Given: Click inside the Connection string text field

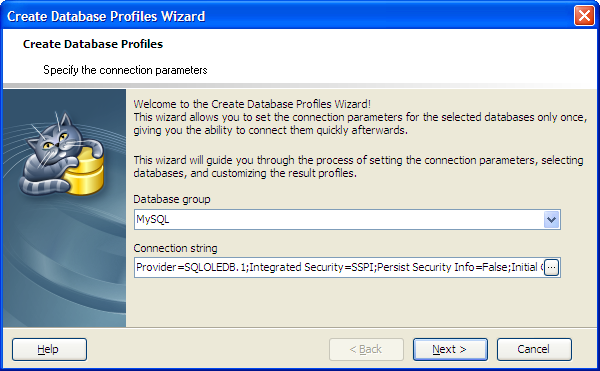Looking at the screenshot, I should point(339,267).
